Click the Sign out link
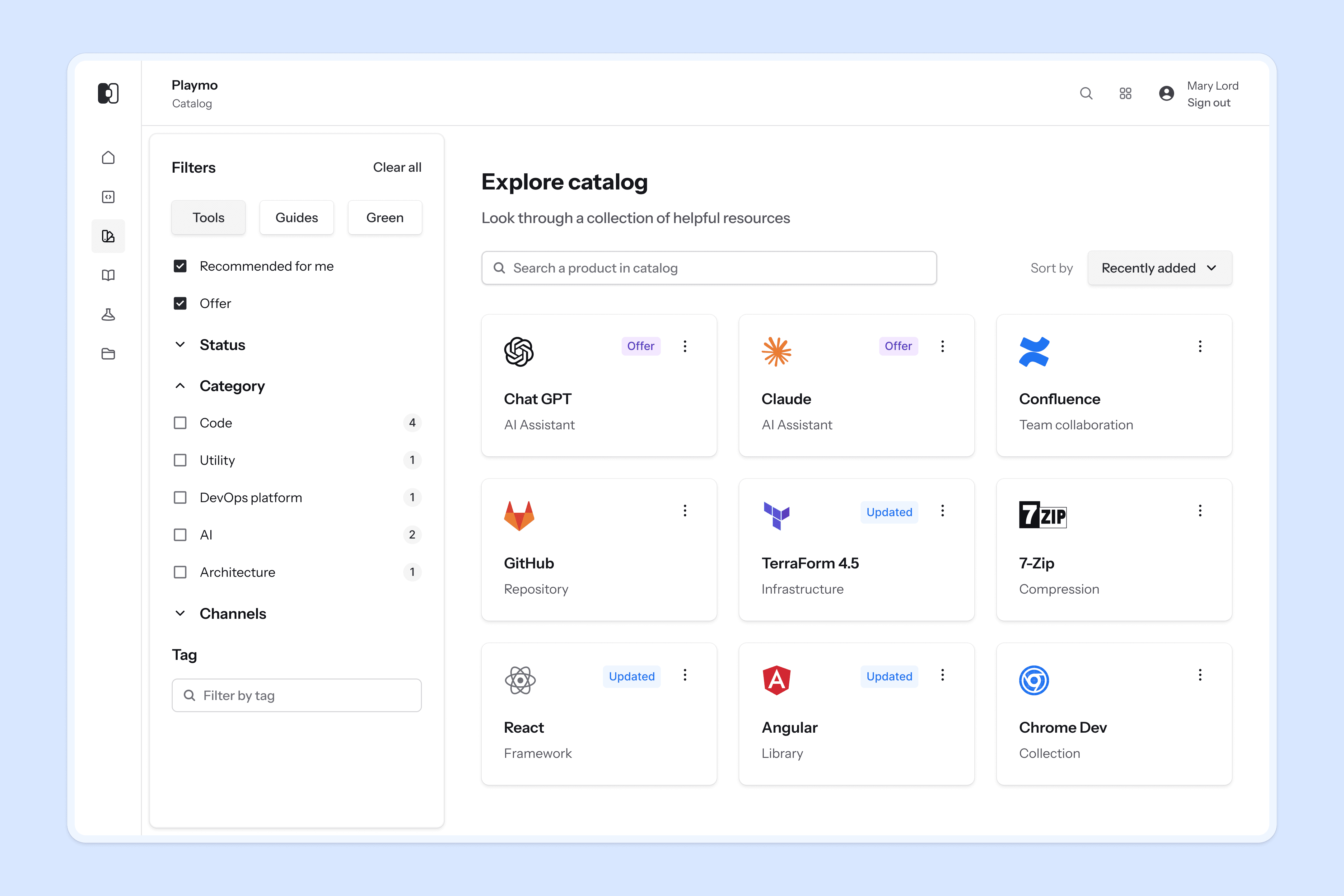The width and height of the screenshot is (1344, 896). [x=1209, y=103]
